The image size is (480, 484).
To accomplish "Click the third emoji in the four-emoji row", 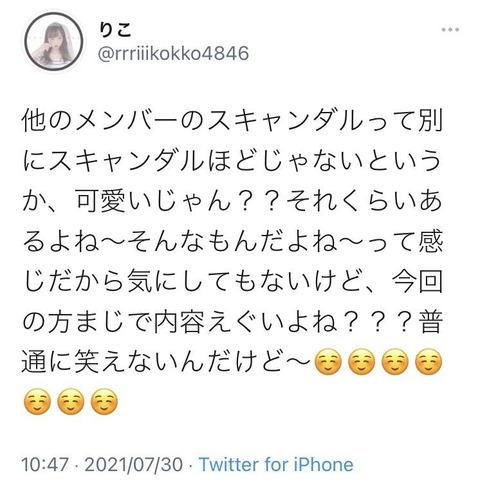I will (x=395, y=362).
